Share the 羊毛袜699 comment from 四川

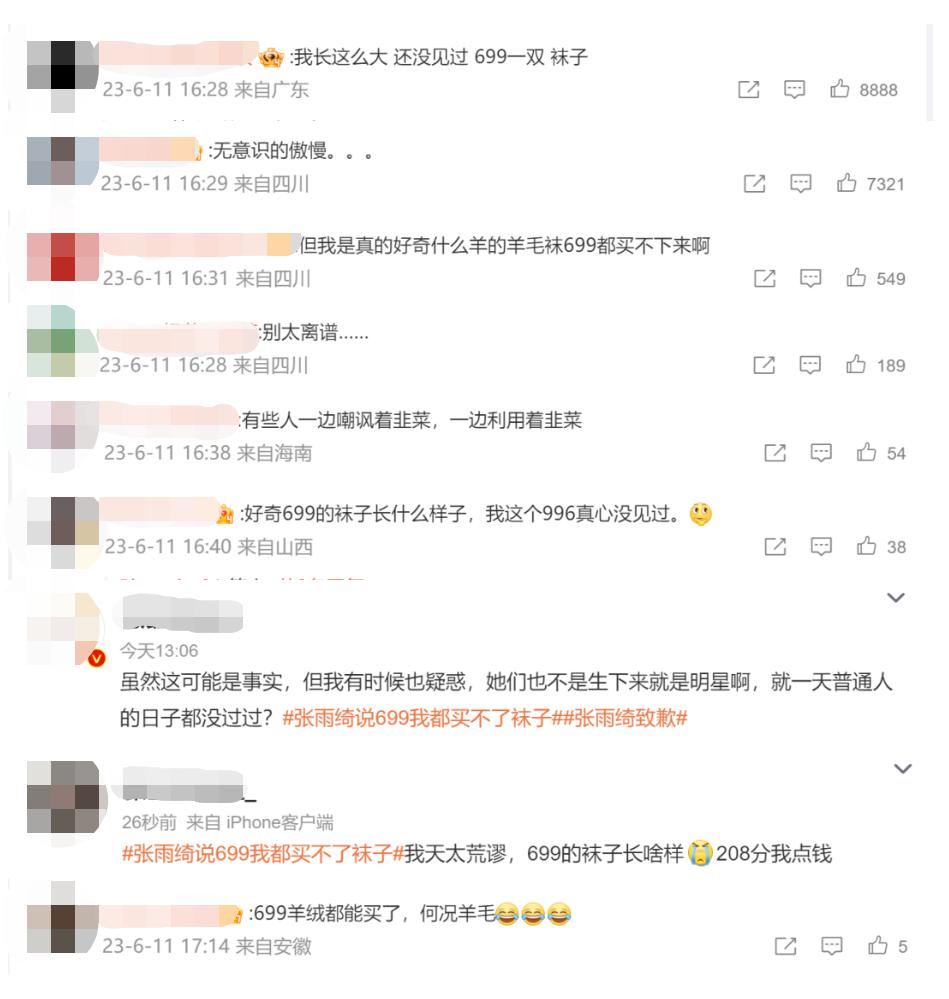pos(764,278)
